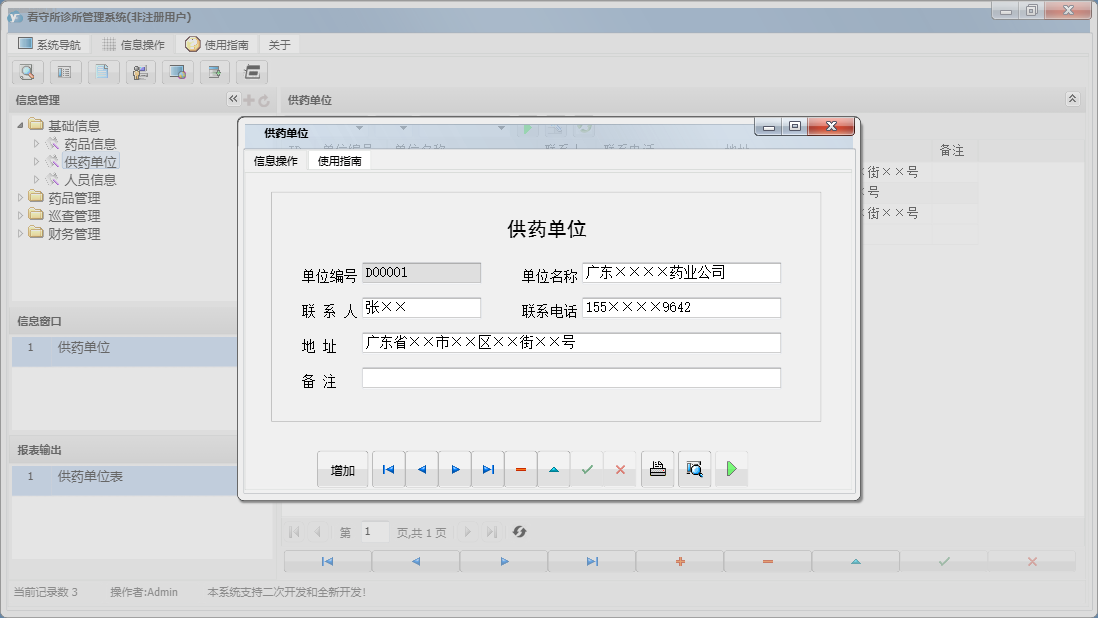Go to last record in dialog
Image resolution: width=1098 pixels, height=618 pixels.
tap(488, 469)
